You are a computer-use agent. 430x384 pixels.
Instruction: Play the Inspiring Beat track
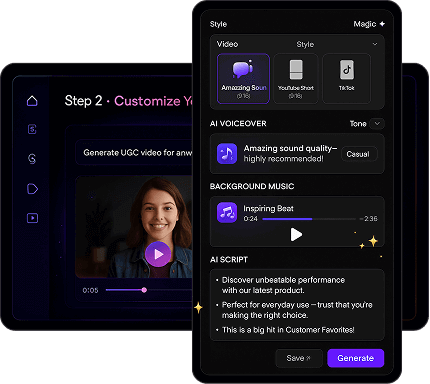[296, 235]
